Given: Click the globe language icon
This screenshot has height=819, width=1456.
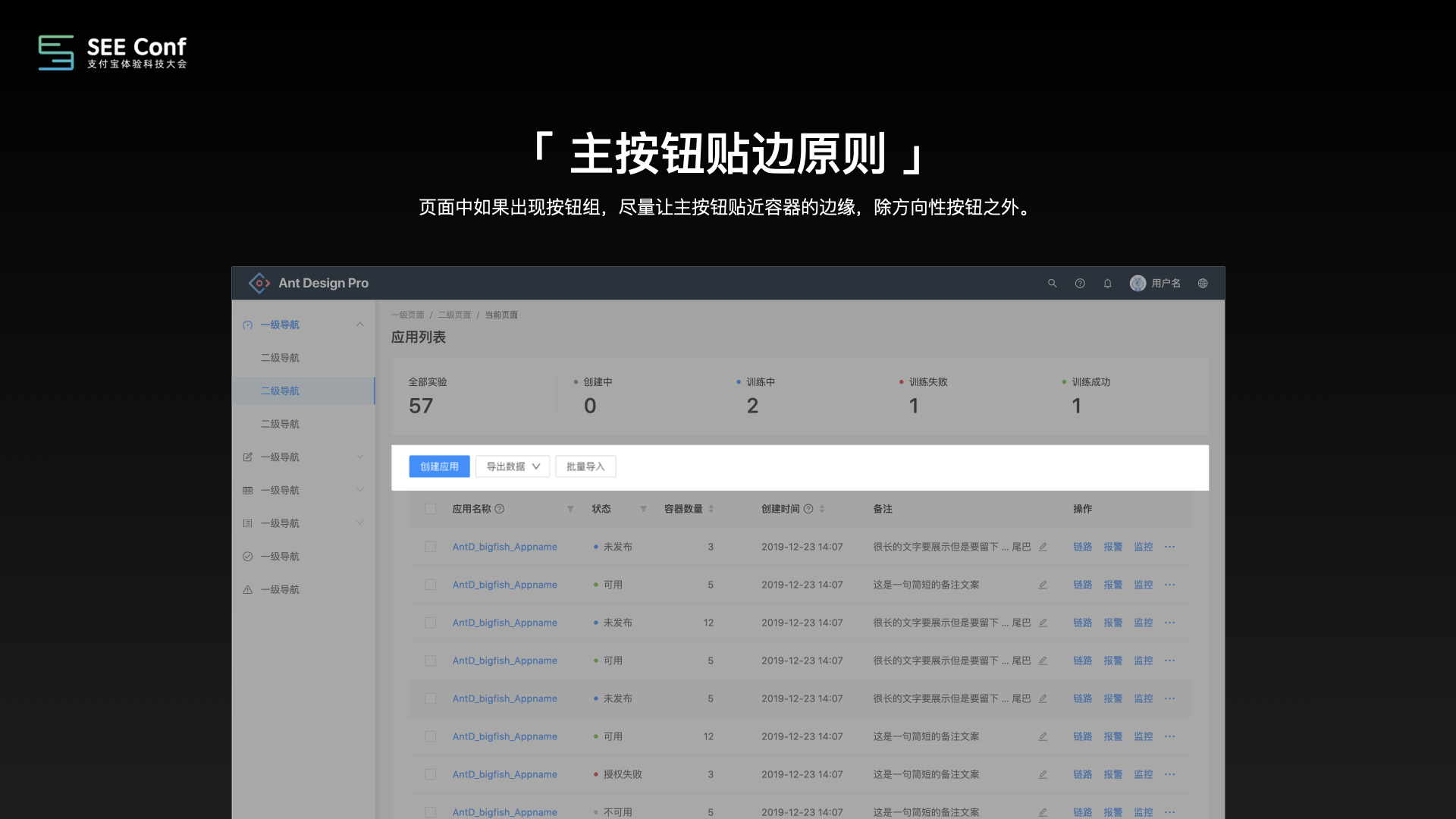Looking at the screenshot, I should click(1203, 284).
